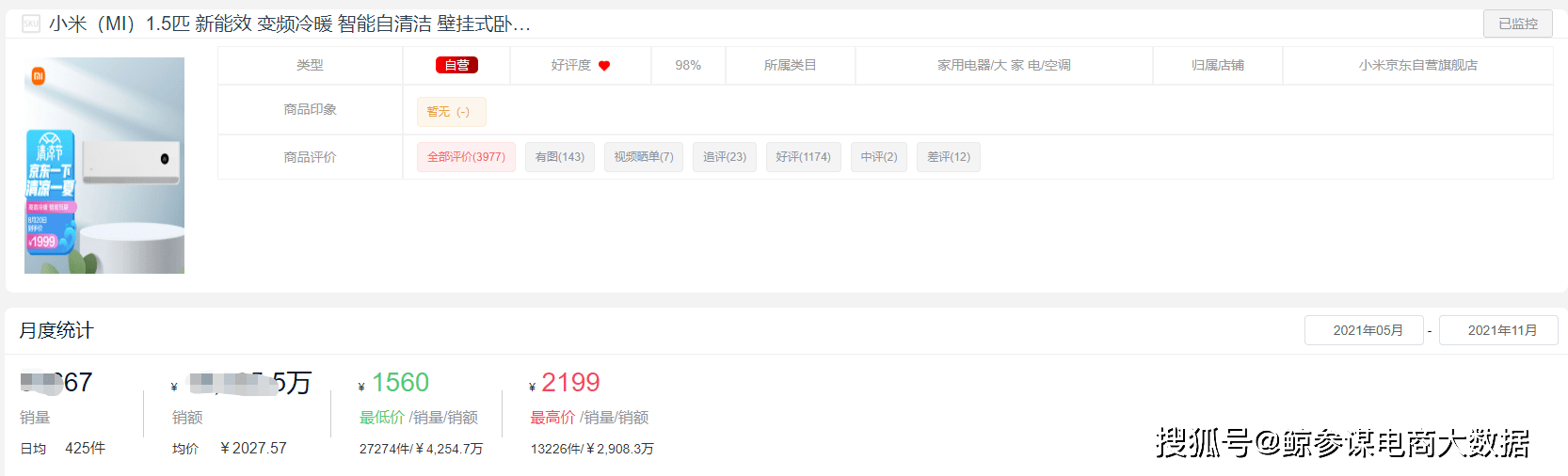Click the red heart icon next to 好评度
This screenshot has width=1568, height=476.
pyautogui.click(x=604, y=66)
